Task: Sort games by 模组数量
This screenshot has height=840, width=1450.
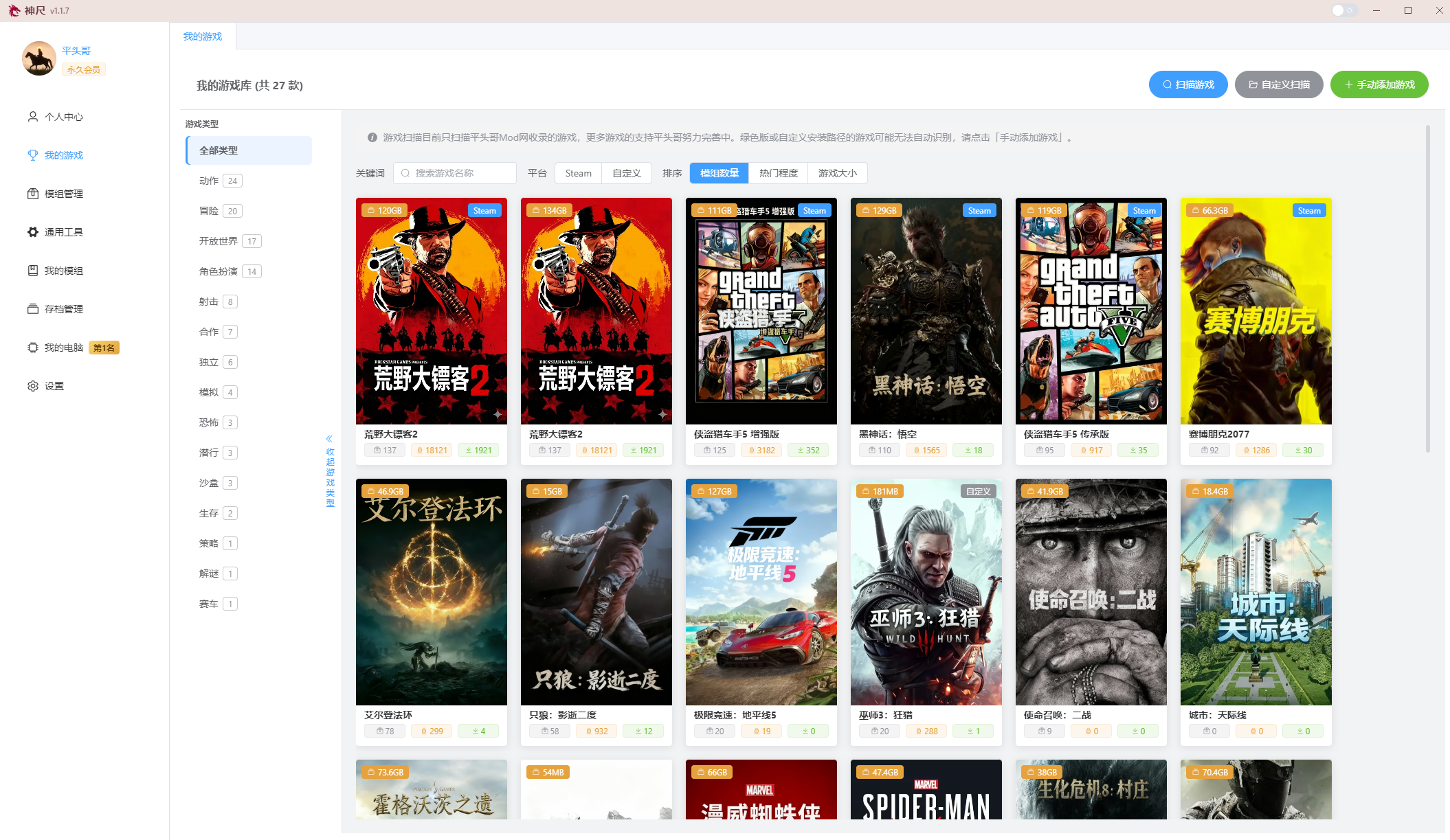Action: pyautogui.click(x=719, y=173)
